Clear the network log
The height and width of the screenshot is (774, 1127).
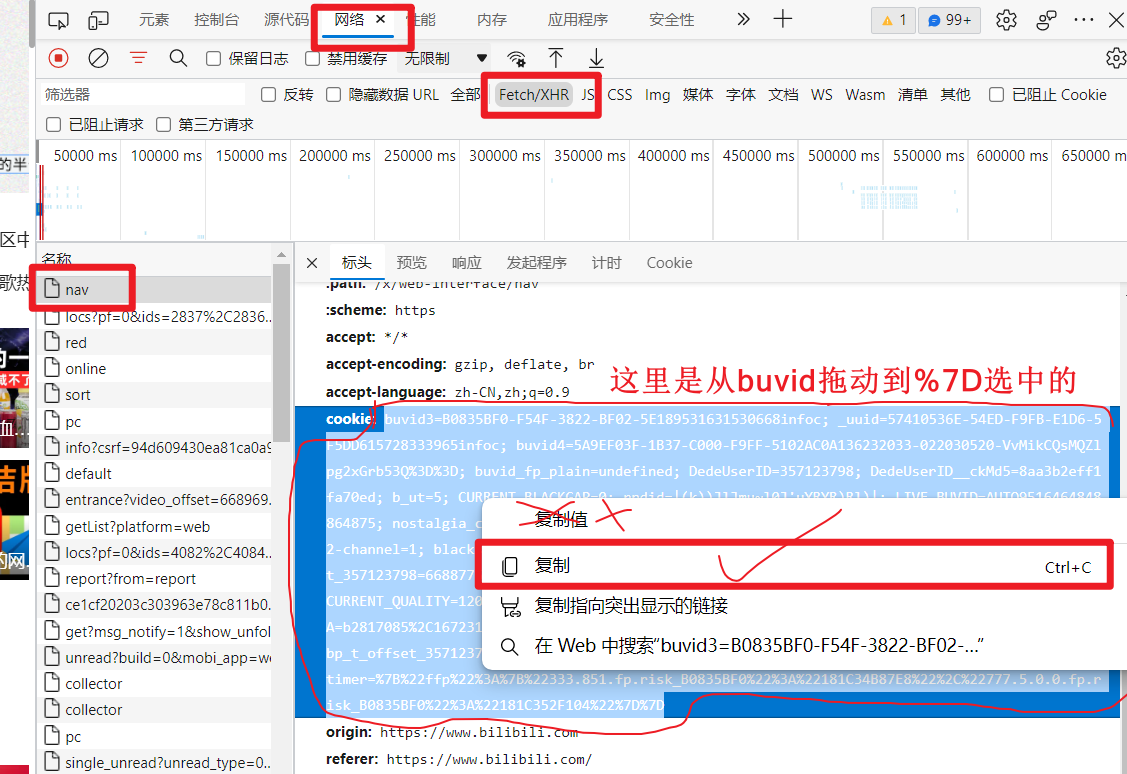click(x=98, y=58)
